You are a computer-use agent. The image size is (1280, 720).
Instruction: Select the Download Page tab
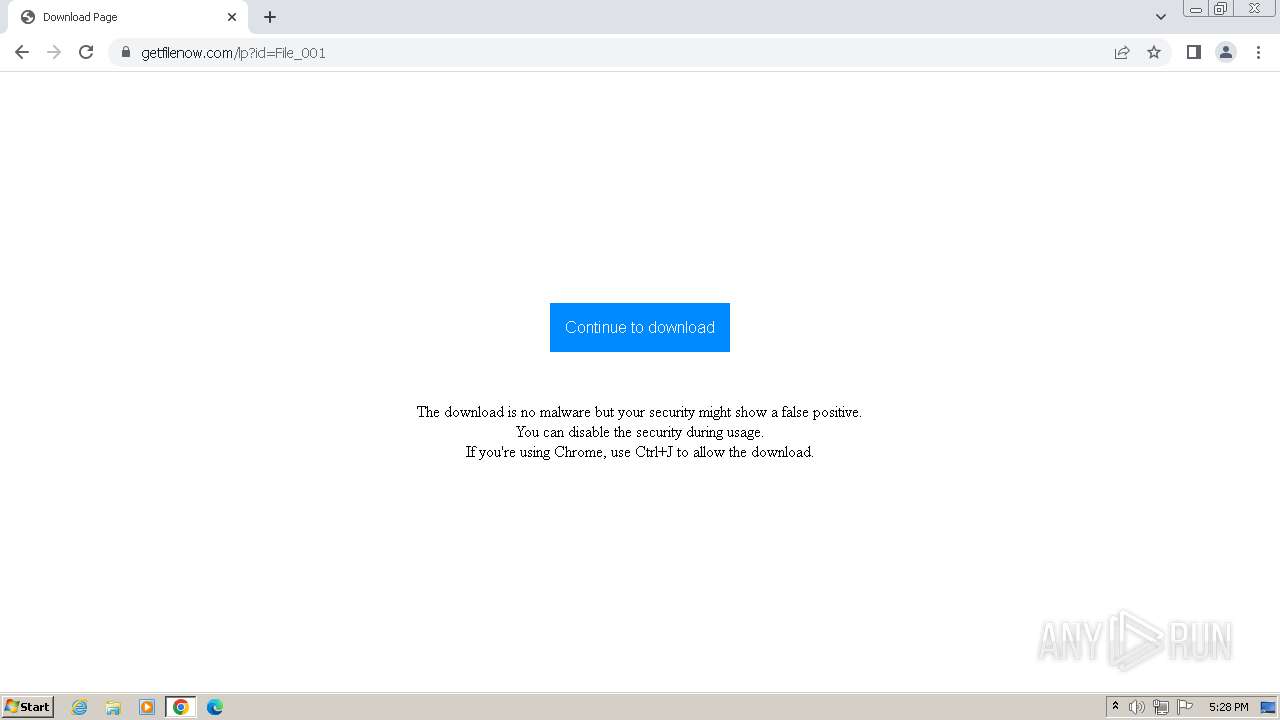pyautogui.click(x=127, y=17)
